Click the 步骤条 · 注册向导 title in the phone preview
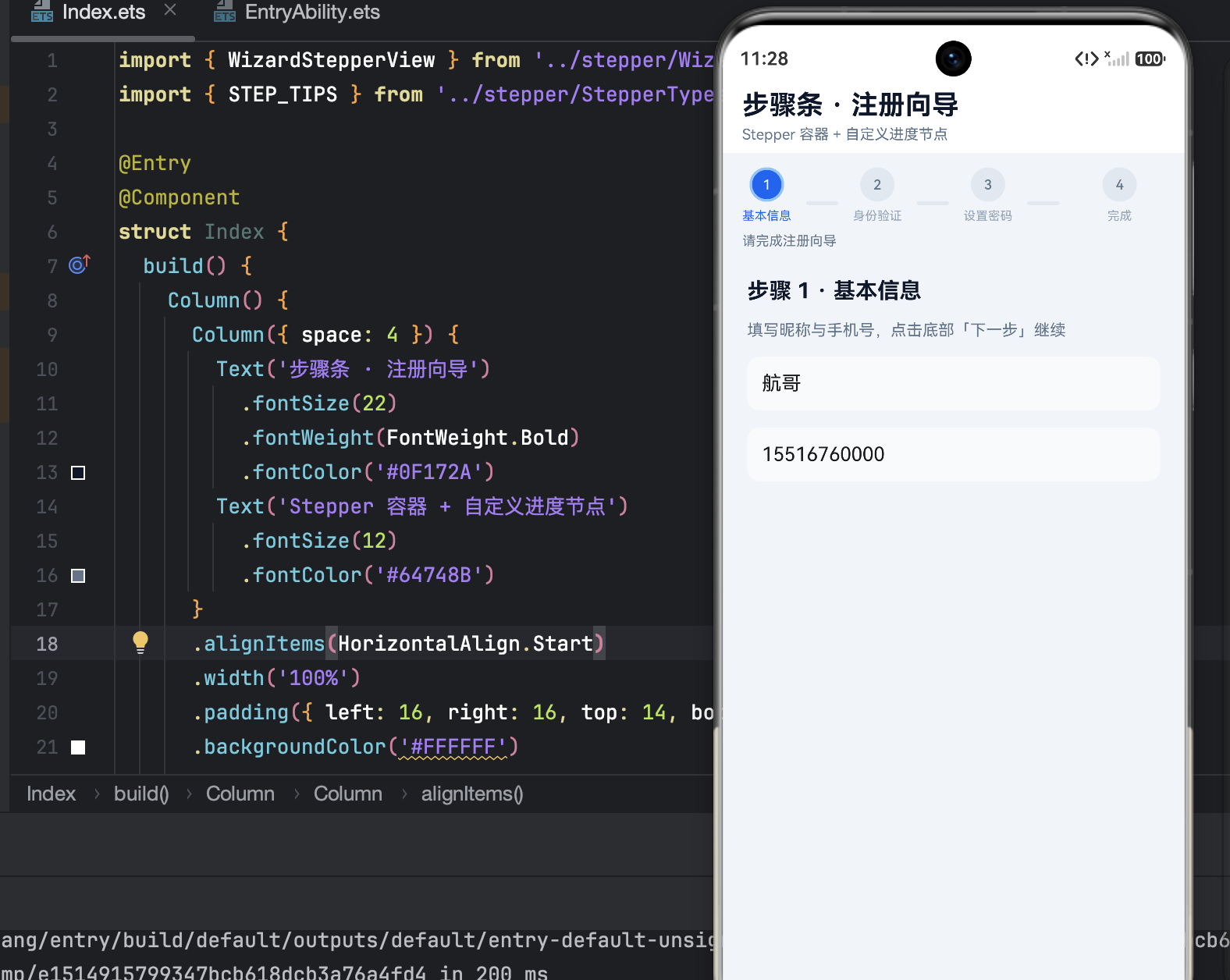Image resolution: width=1230 pixels, height=980 pixels. [x=850, y=105]
